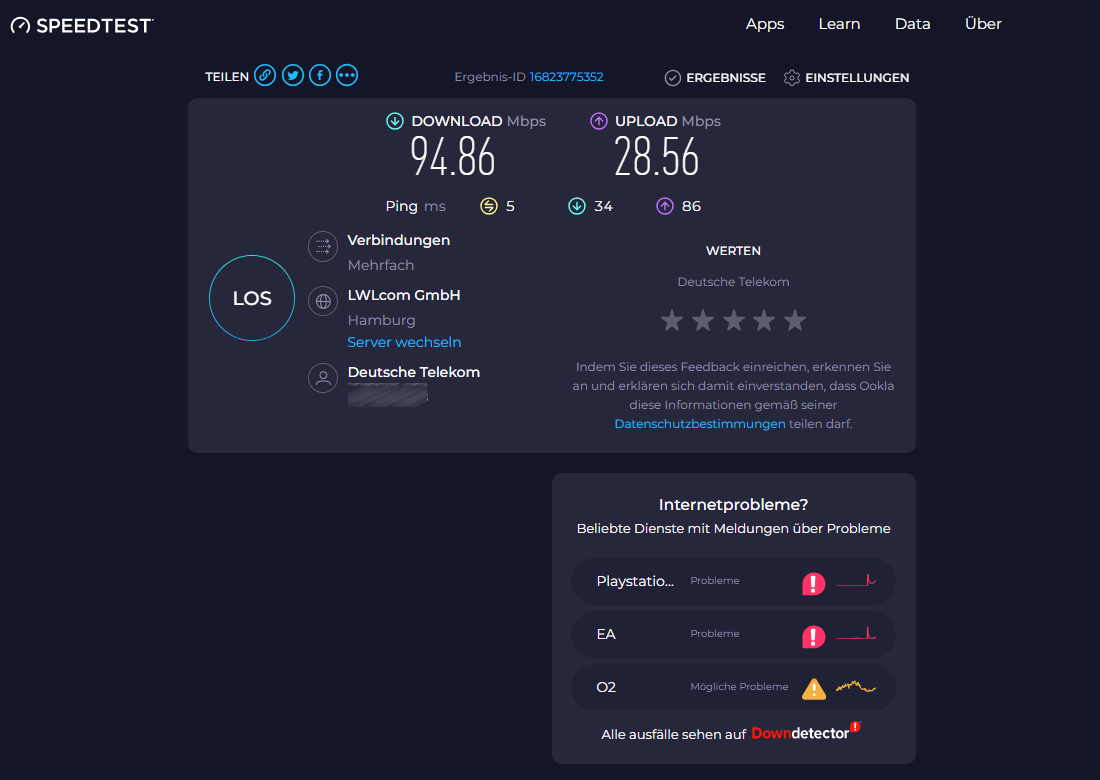Click the server globe icon
The image size is (1100, 780).
[323, 302]
